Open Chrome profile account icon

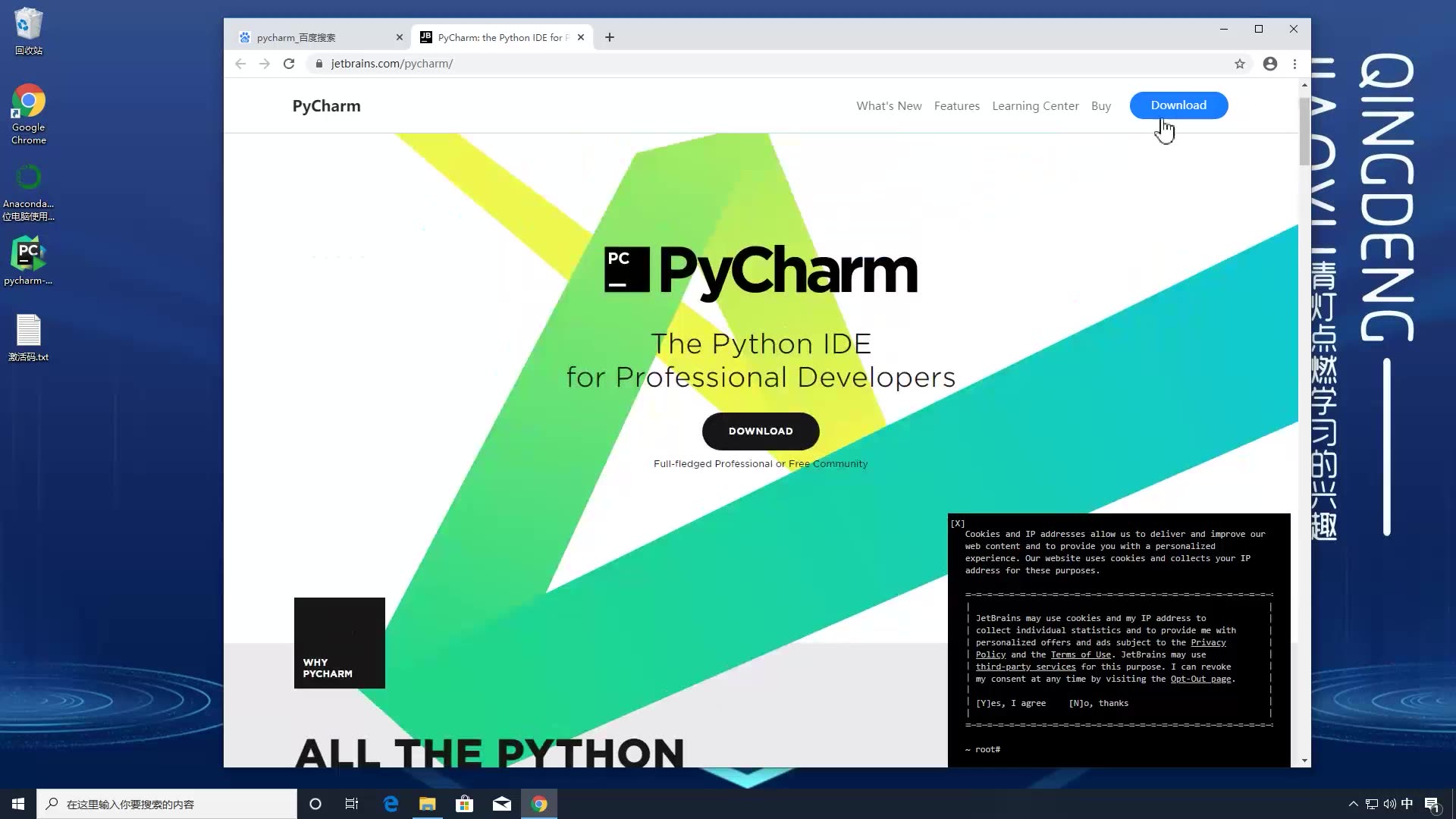(1270, 64)
